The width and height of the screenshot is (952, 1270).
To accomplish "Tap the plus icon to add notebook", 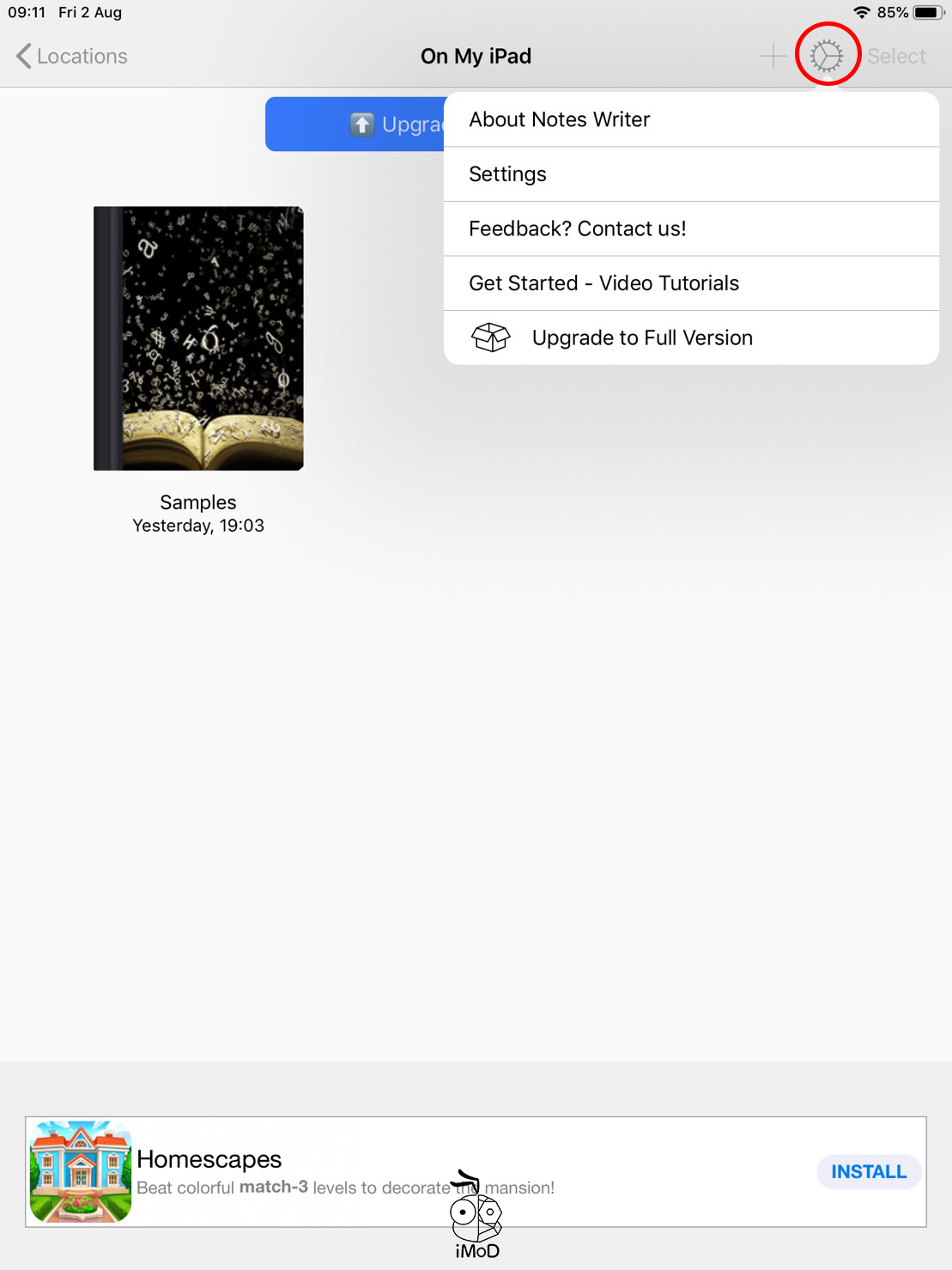I will [x=773, y=56].
